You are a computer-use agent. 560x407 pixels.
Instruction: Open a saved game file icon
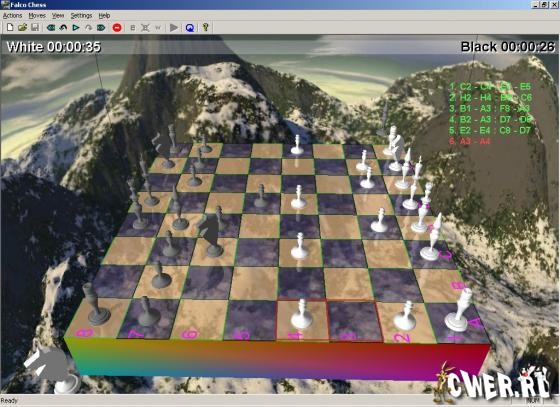pos(22,27)
